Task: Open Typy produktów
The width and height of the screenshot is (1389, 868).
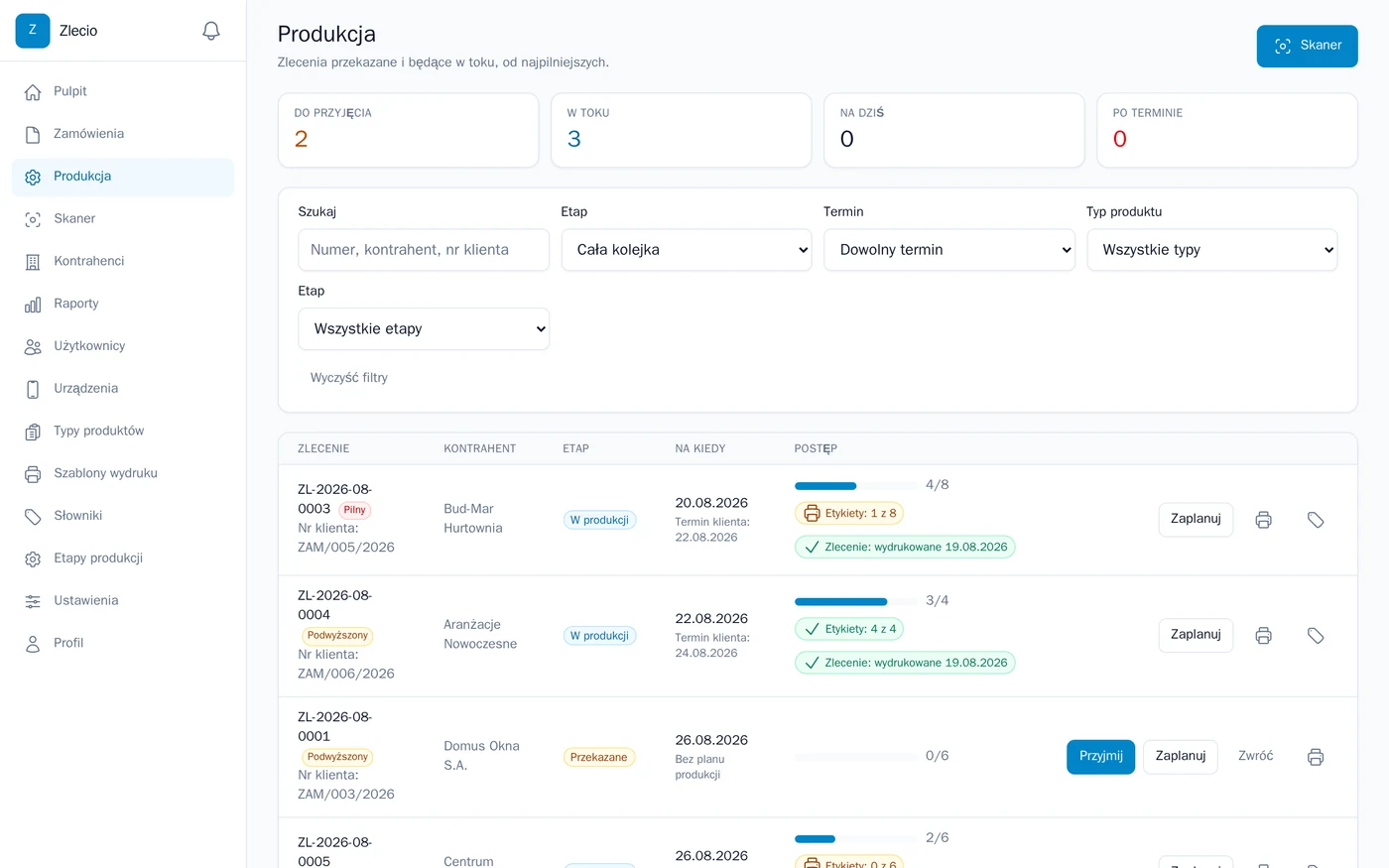Action: (123, 432)
